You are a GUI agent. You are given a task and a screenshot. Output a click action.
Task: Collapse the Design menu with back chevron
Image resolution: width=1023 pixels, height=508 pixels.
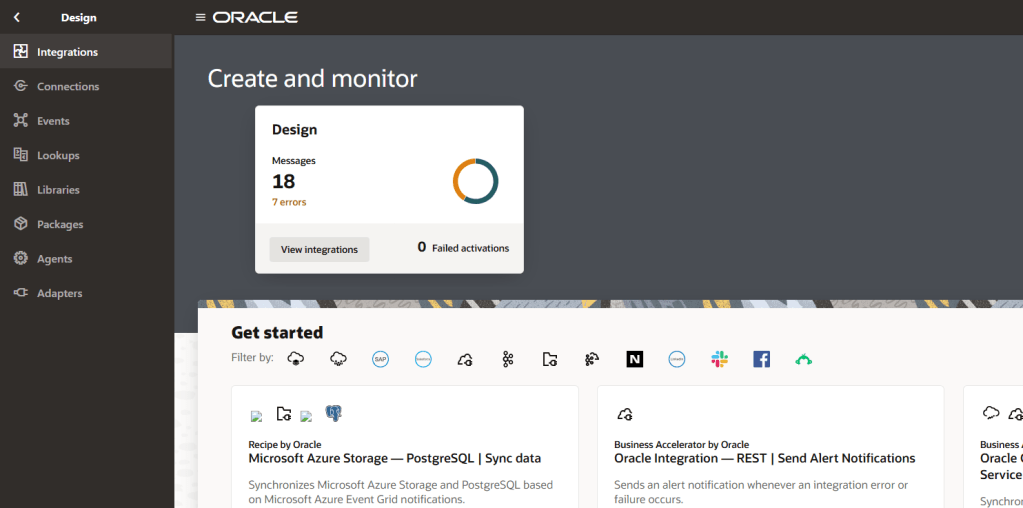click(x=17, y=17)
